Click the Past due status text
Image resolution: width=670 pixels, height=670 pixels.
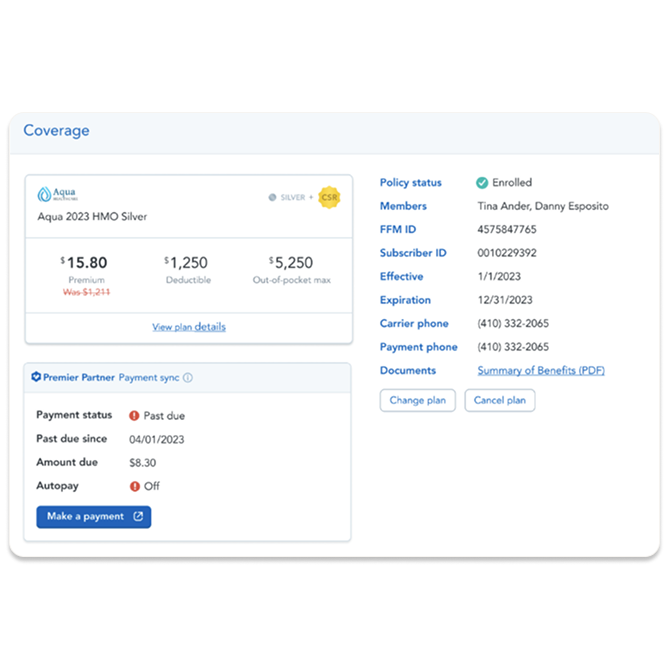[x=164, y=416]
